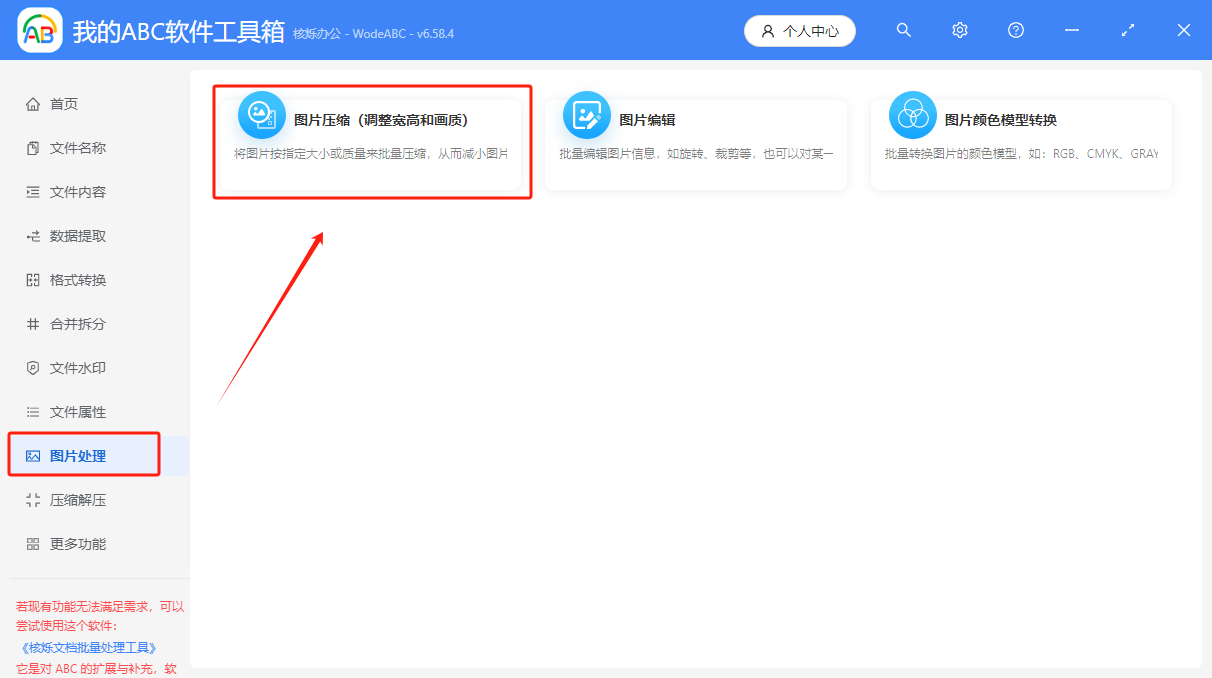The image size is (1212, 678).
Task: Select the 图片编辑 tool icon
Action: click(586, 114)
